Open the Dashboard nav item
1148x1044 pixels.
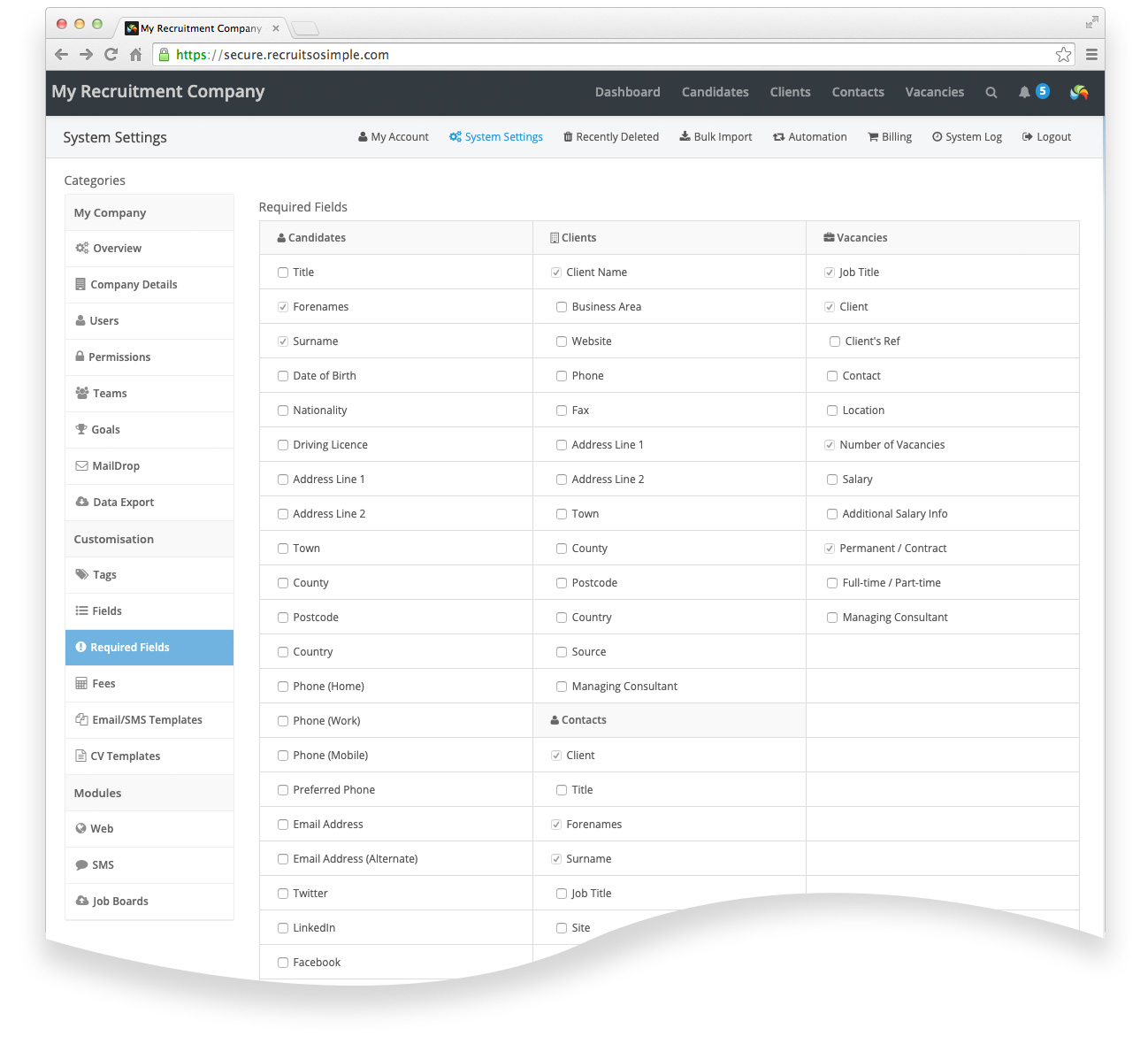tap(628, 92)
